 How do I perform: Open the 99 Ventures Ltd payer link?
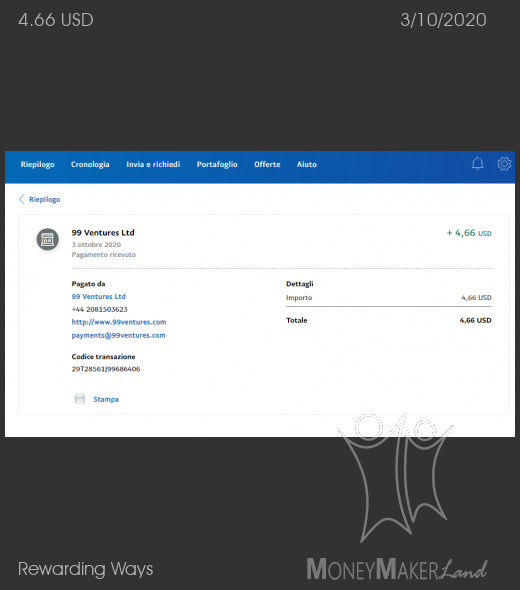point(99,297)
